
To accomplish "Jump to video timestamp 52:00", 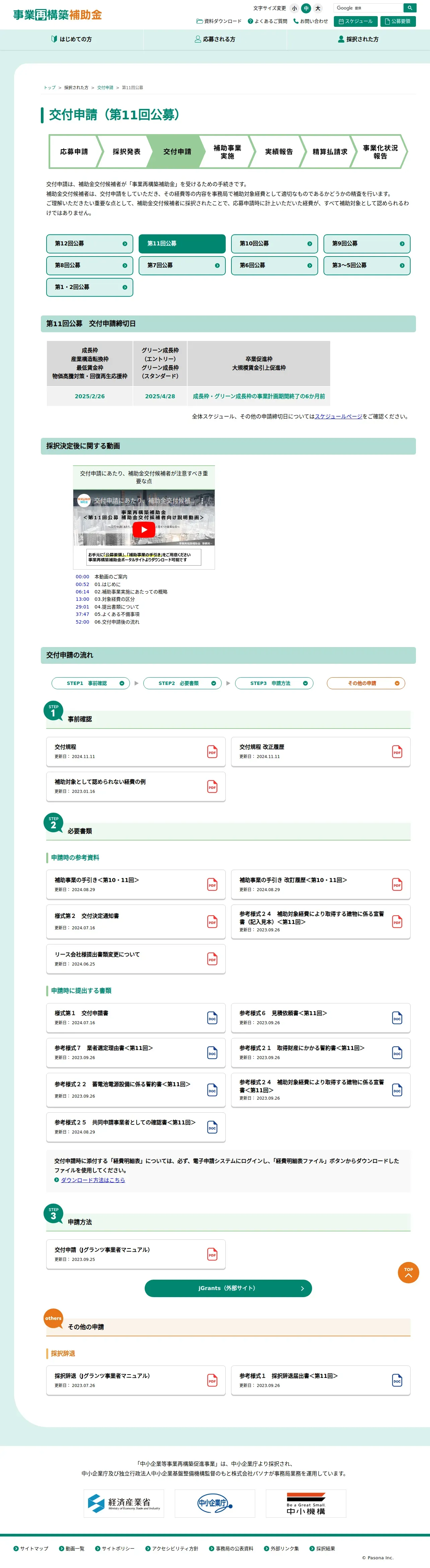I will 82,622.
